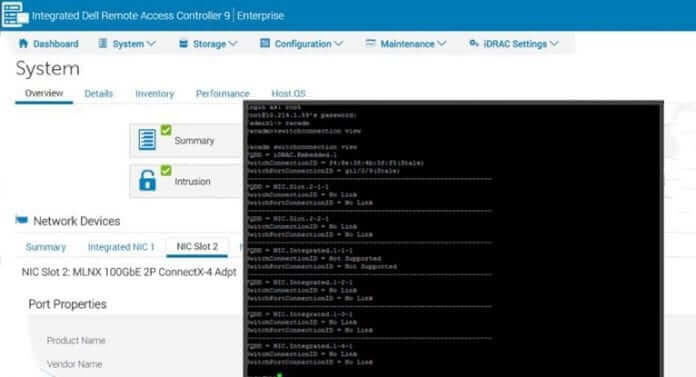Click the iDRAC Settings key icon
This screenshot has height=377, width=696.
coord(474,43)
